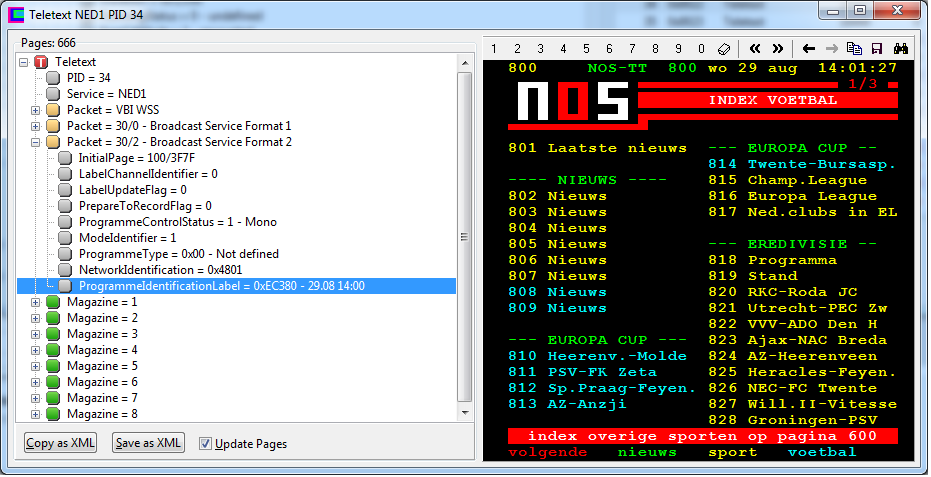This screenshot has height=477, width=931.
Task: Go to previous page with double-left chevrons
Action: pos(755,49)
